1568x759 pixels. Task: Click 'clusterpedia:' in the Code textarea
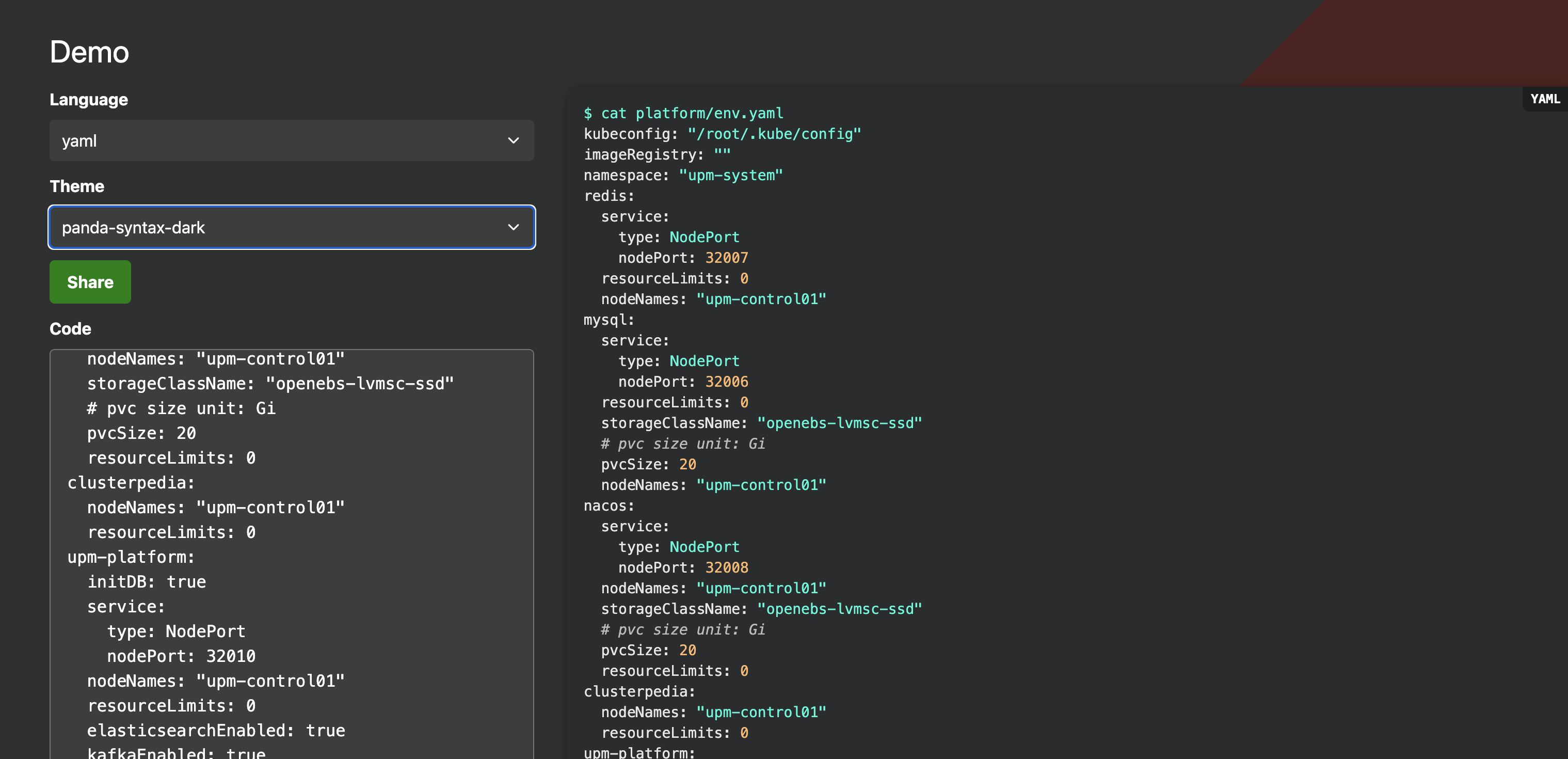pyautogui.click(x=131, y=482)
